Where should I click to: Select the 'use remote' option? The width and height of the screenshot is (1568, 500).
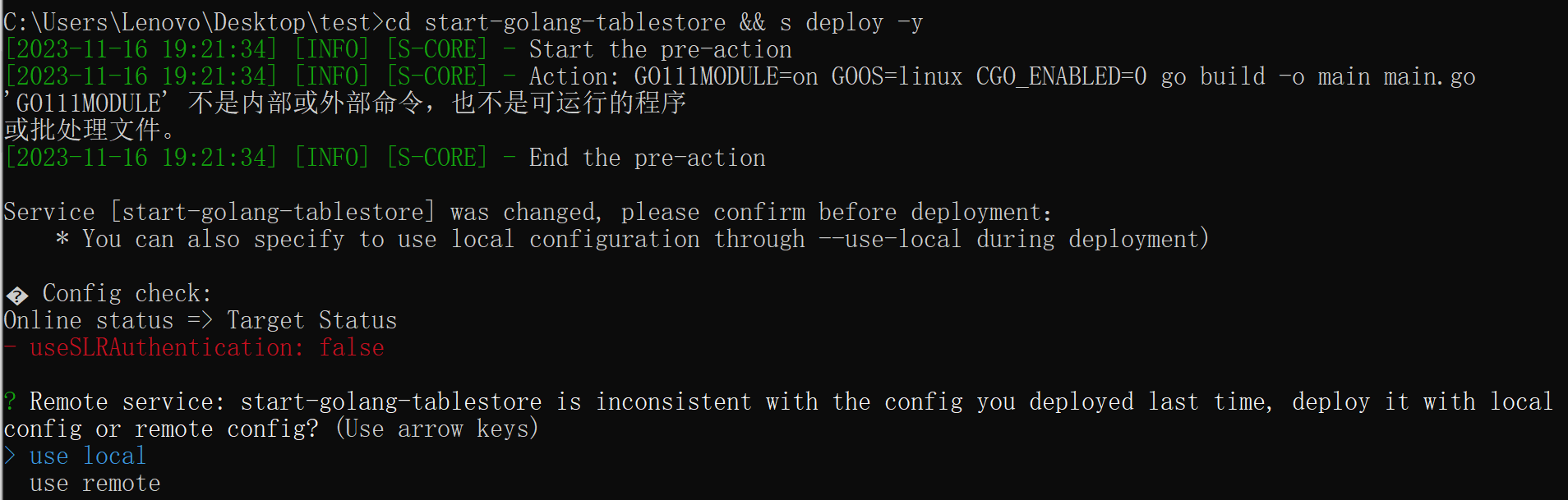[x=95, y=484]
